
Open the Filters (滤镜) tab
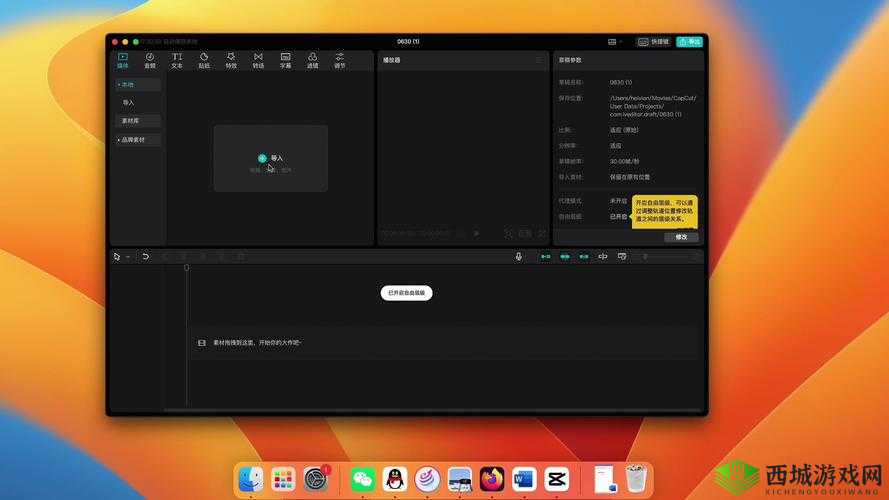[312, 61]
